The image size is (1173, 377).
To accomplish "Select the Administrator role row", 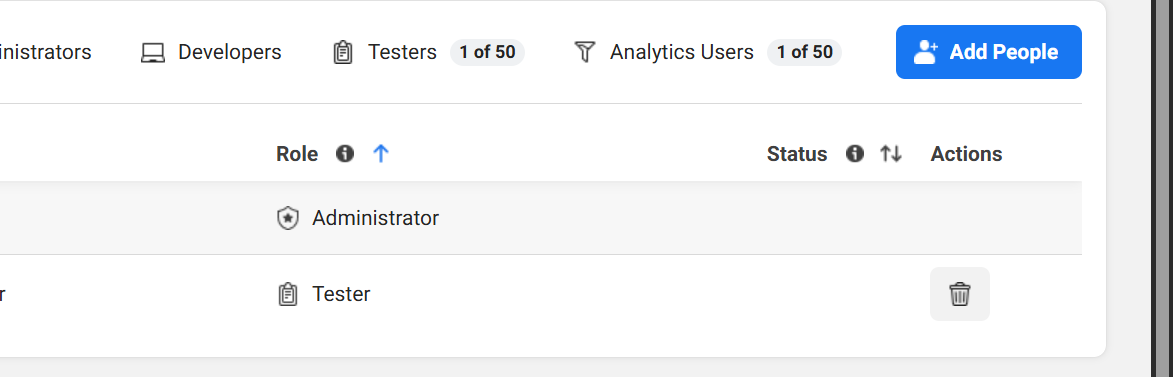I will coord(541,218).
